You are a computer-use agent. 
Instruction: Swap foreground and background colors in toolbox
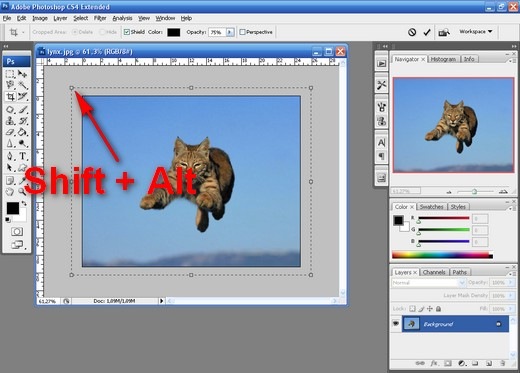pyautogui.click(x=24, y=203)
